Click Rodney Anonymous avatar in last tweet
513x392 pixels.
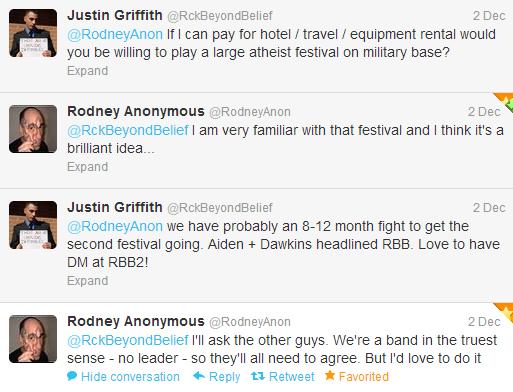pos(33,339)
